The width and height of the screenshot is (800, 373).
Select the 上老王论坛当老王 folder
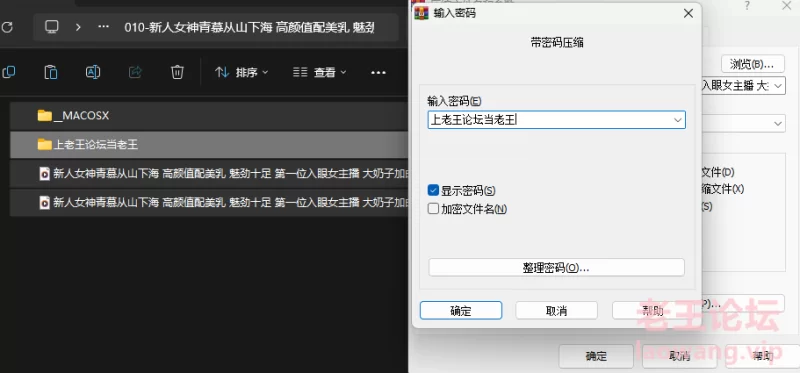point(209,145)
